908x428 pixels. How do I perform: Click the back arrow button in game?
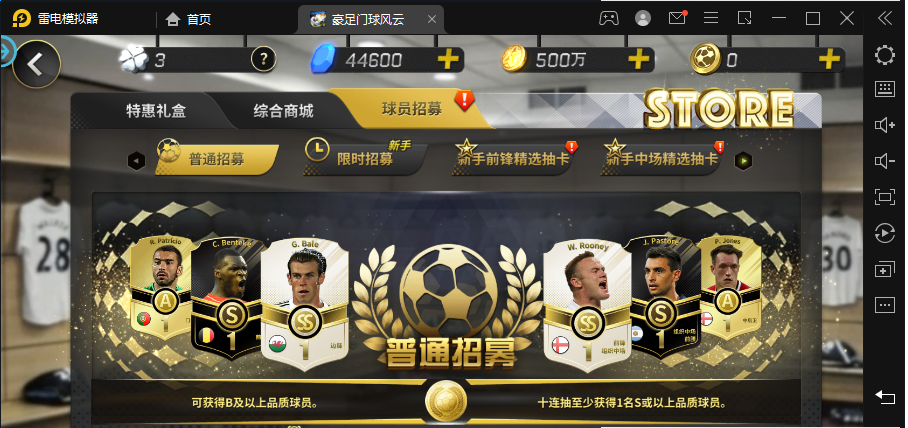click(x=36, y=64)
